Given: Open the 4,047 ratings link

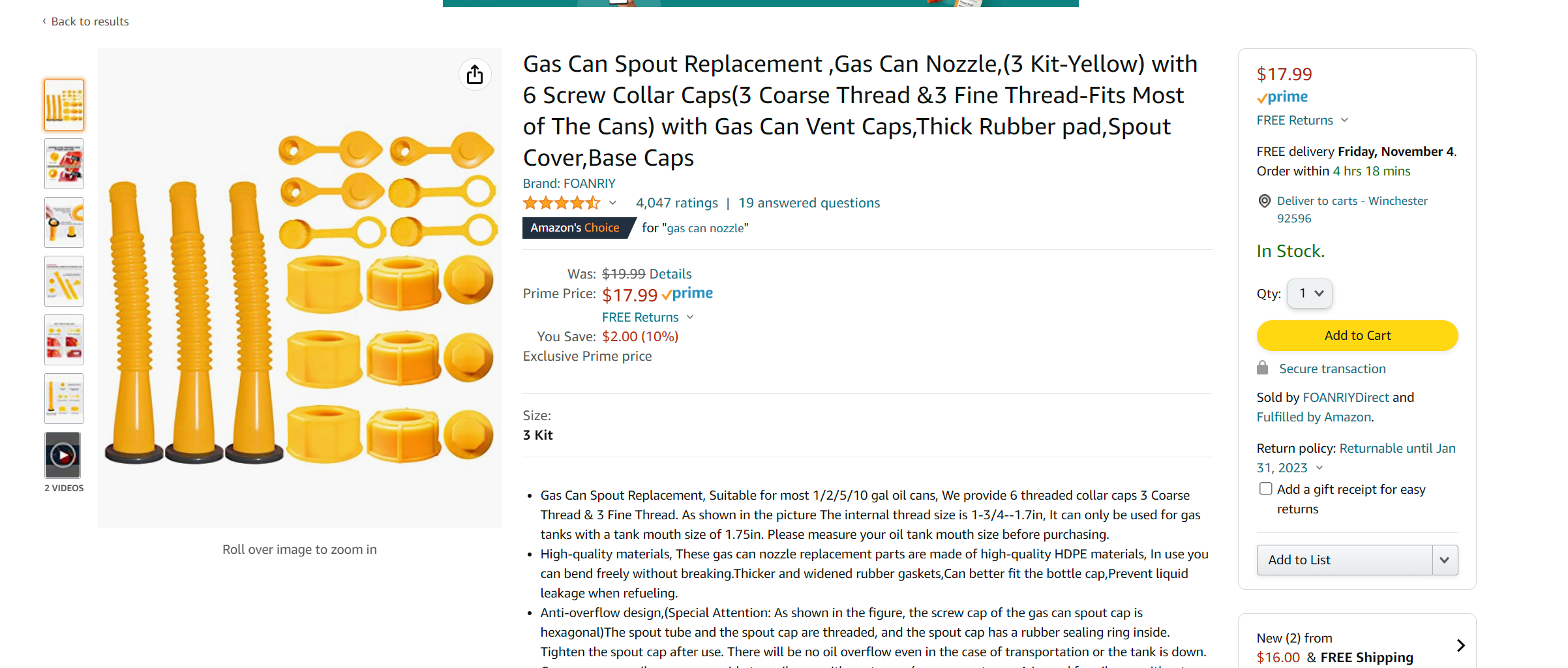Looking at the screenshot, I should tap(676, 203).
